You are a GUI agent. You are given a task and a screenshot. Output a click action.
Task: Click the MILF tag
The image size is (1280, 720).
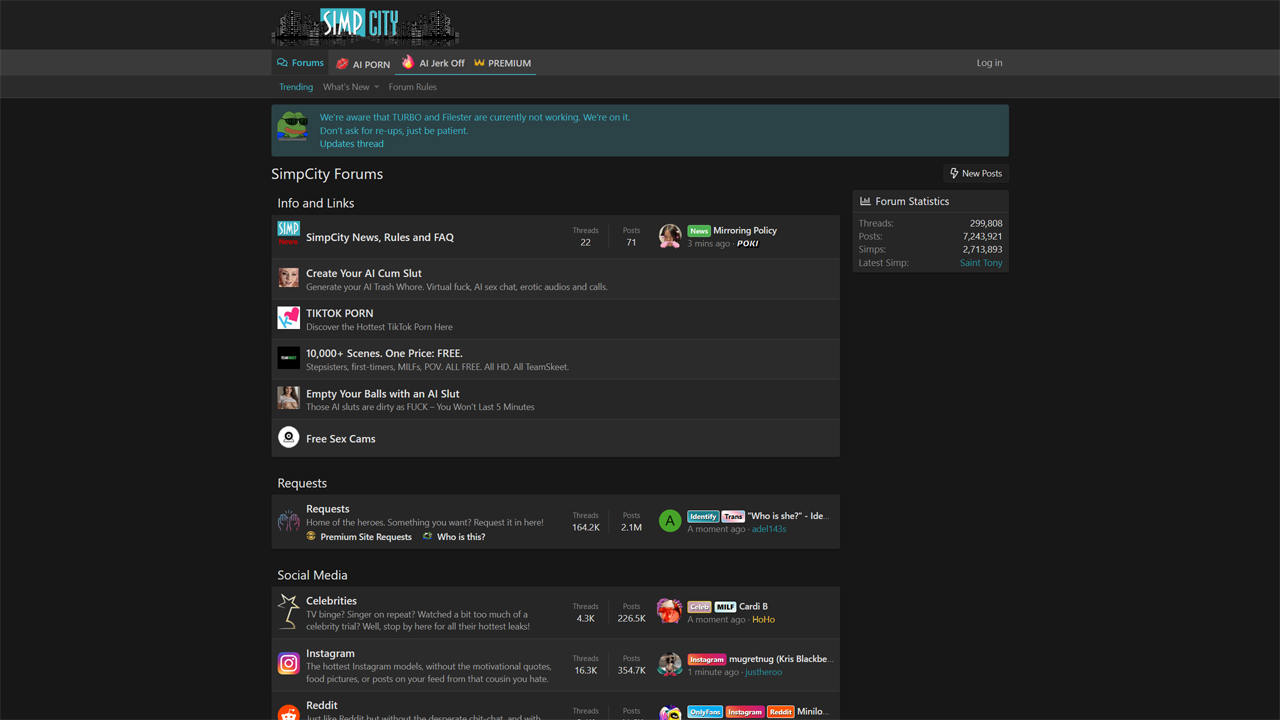725,607
